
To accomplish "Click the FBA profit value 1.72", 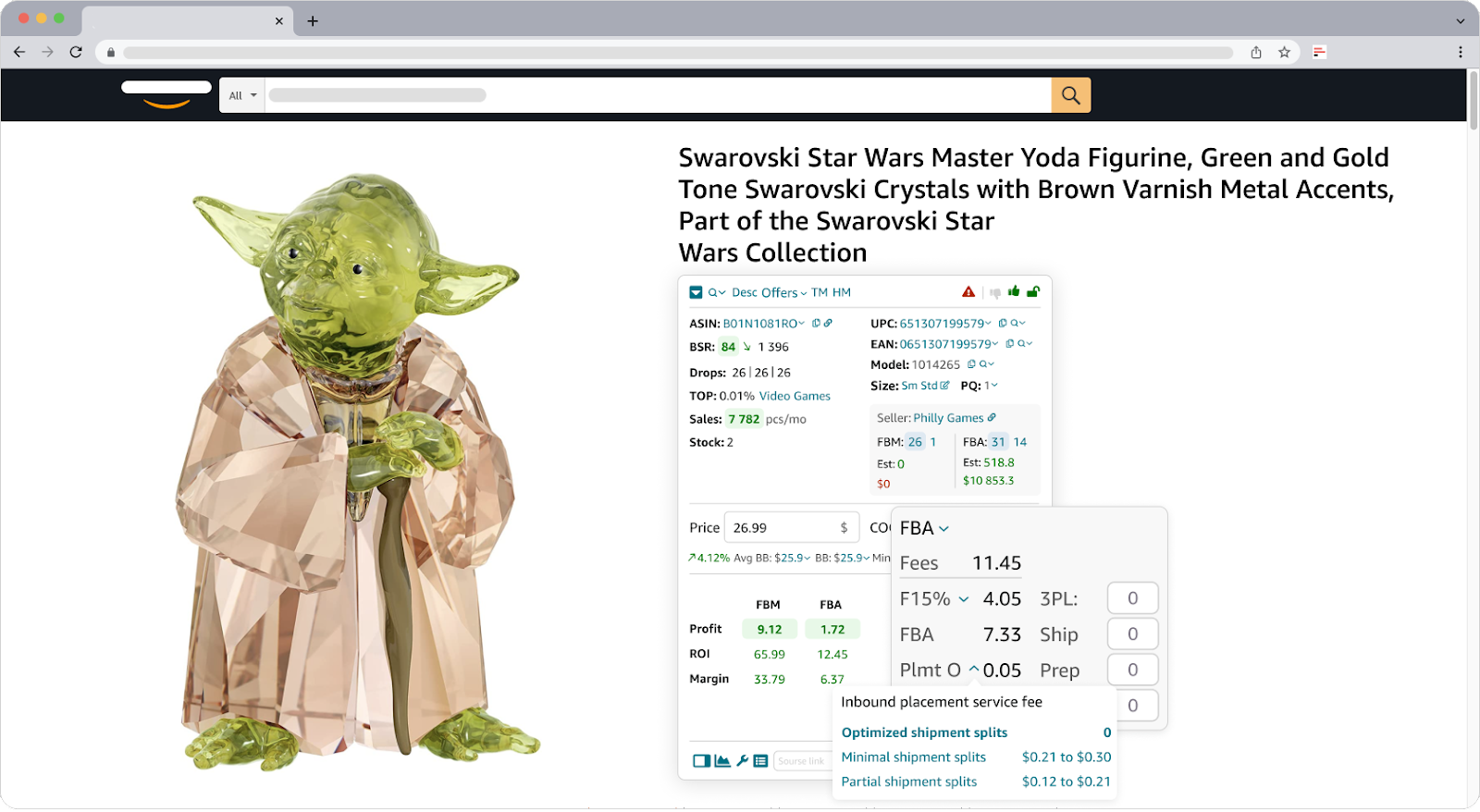I will 832,630.
